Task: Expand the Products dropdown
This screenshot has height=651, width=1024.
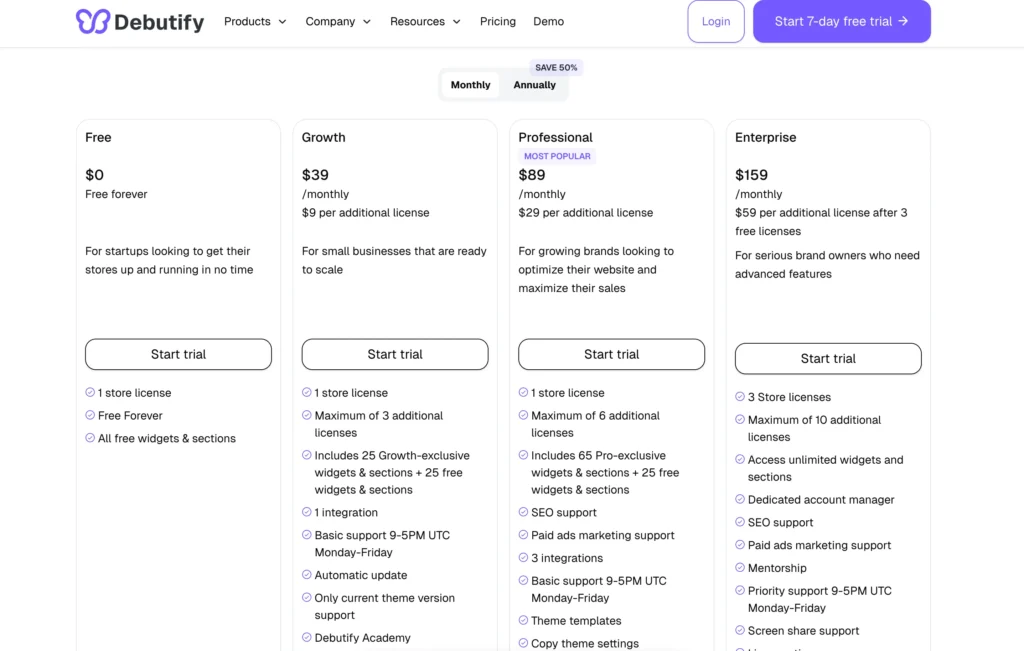Action: tap(254, 21)
